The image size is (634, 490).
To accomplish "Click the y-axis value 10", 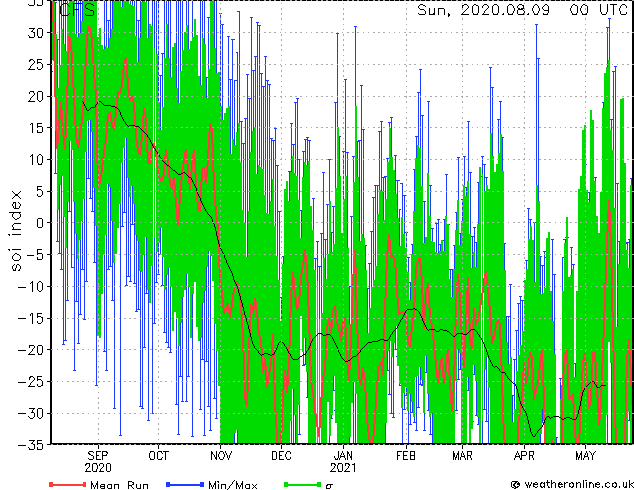I will 35,160.
